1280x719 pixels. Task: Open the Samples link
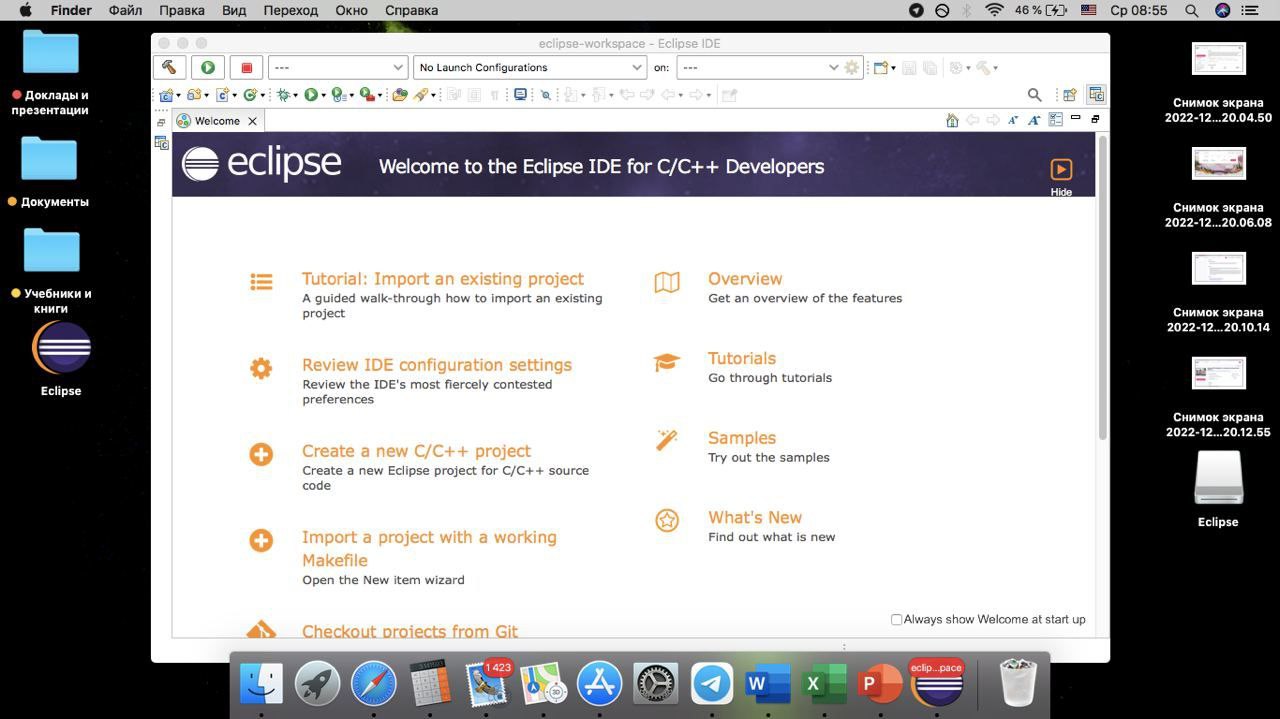tap(742, 438)
